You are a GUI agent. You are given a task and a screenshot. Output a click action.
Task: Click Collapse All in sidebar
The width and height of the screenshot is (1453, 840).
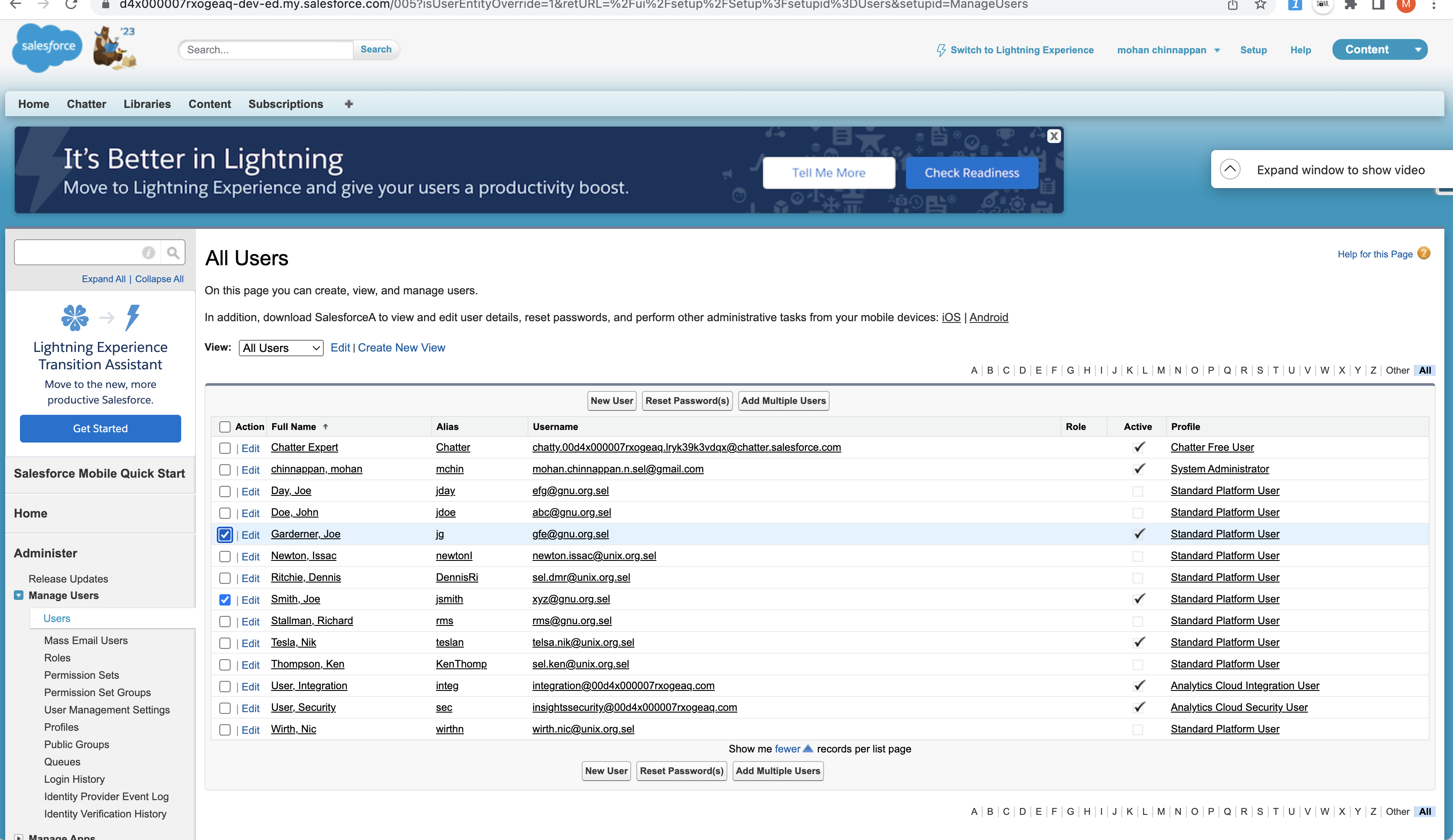(x=159, y=278)
